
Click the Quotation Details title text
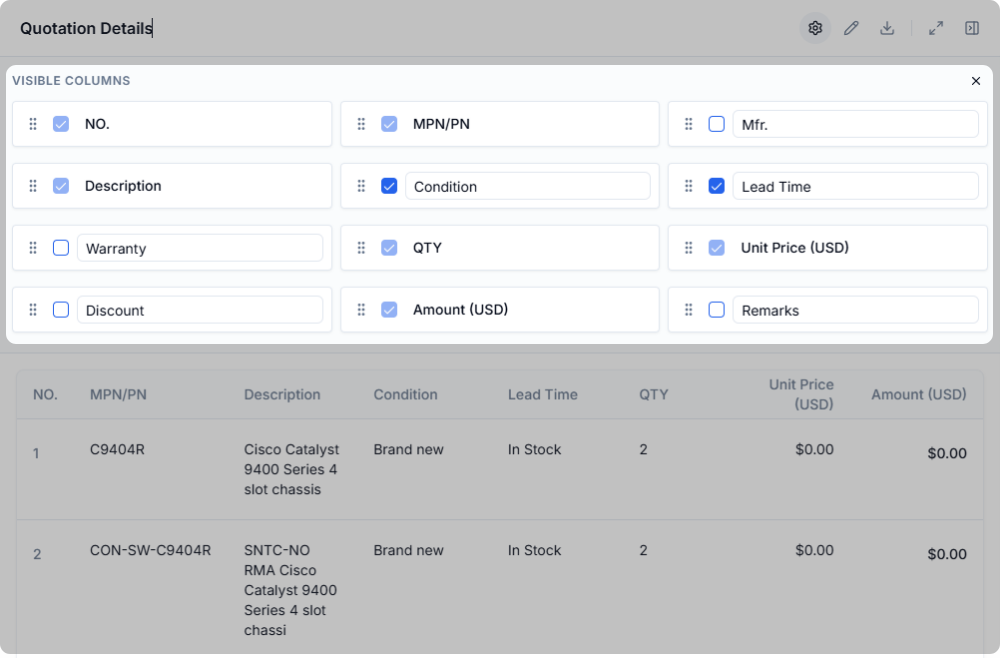[x=86, y=29]
